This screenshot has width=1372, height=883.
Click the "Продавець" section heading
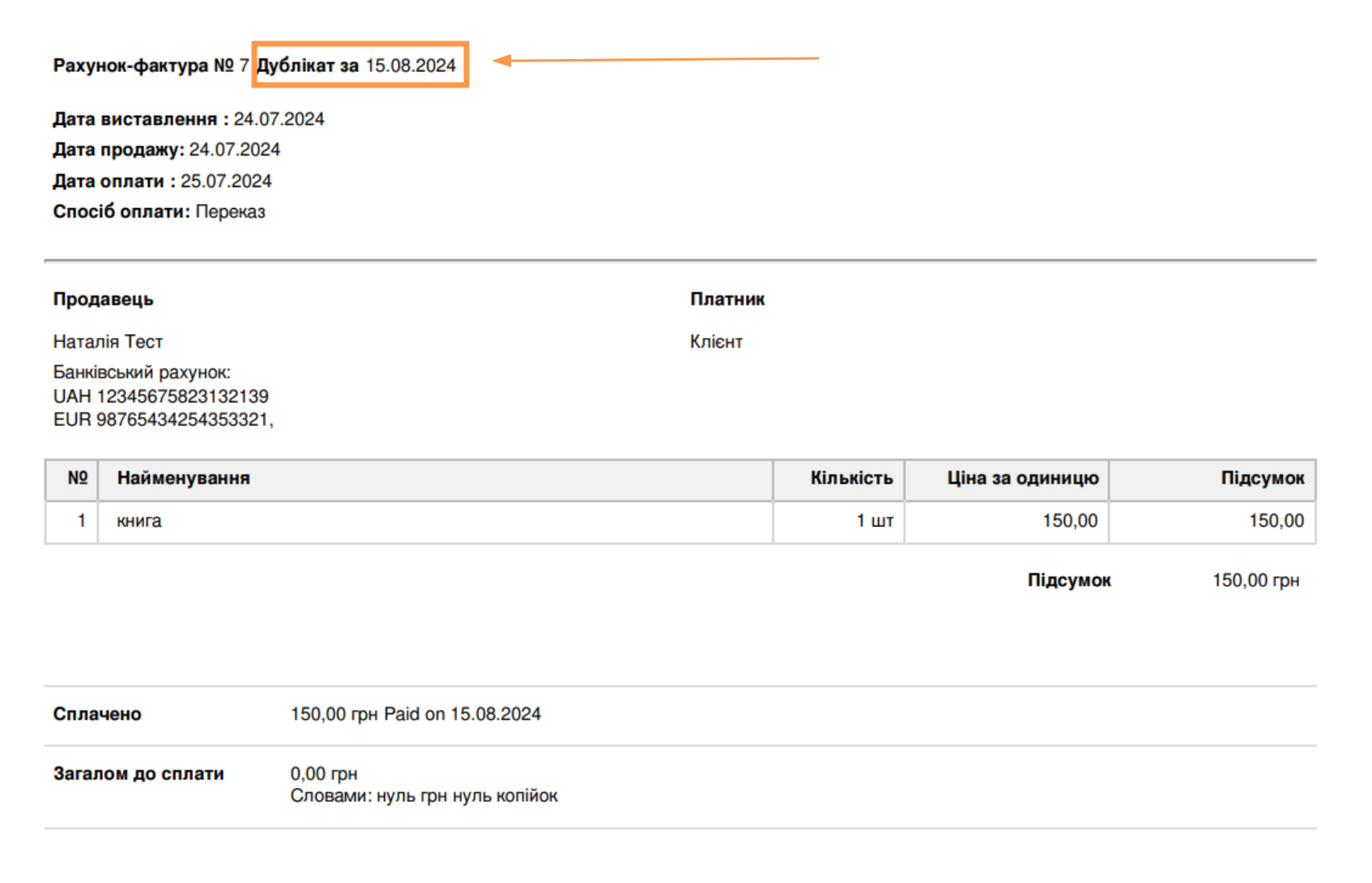(x=103, y=299)
